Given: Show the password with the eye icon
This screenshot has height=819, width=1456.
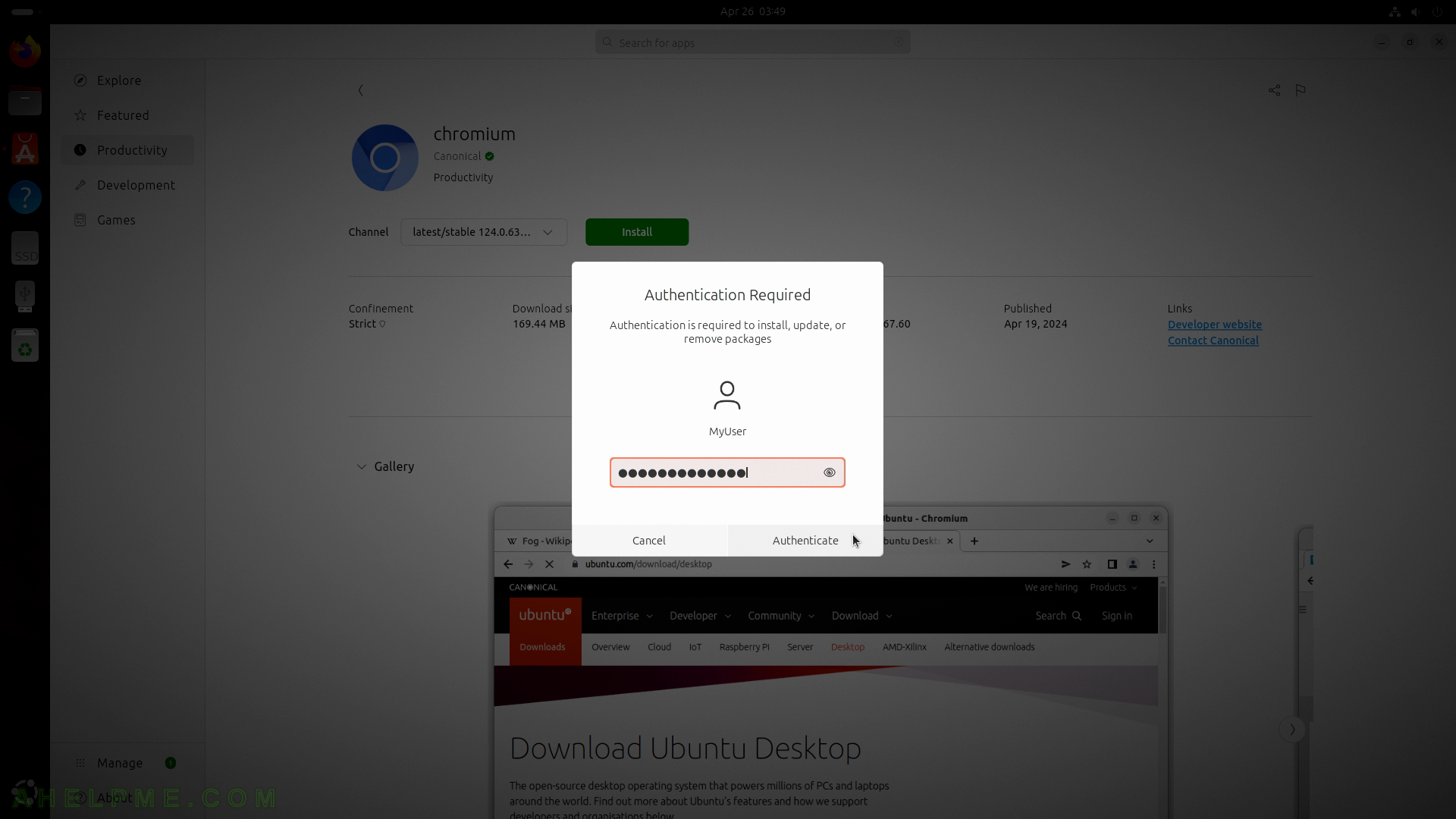Looking at the screenshot, I should [830, 472].
